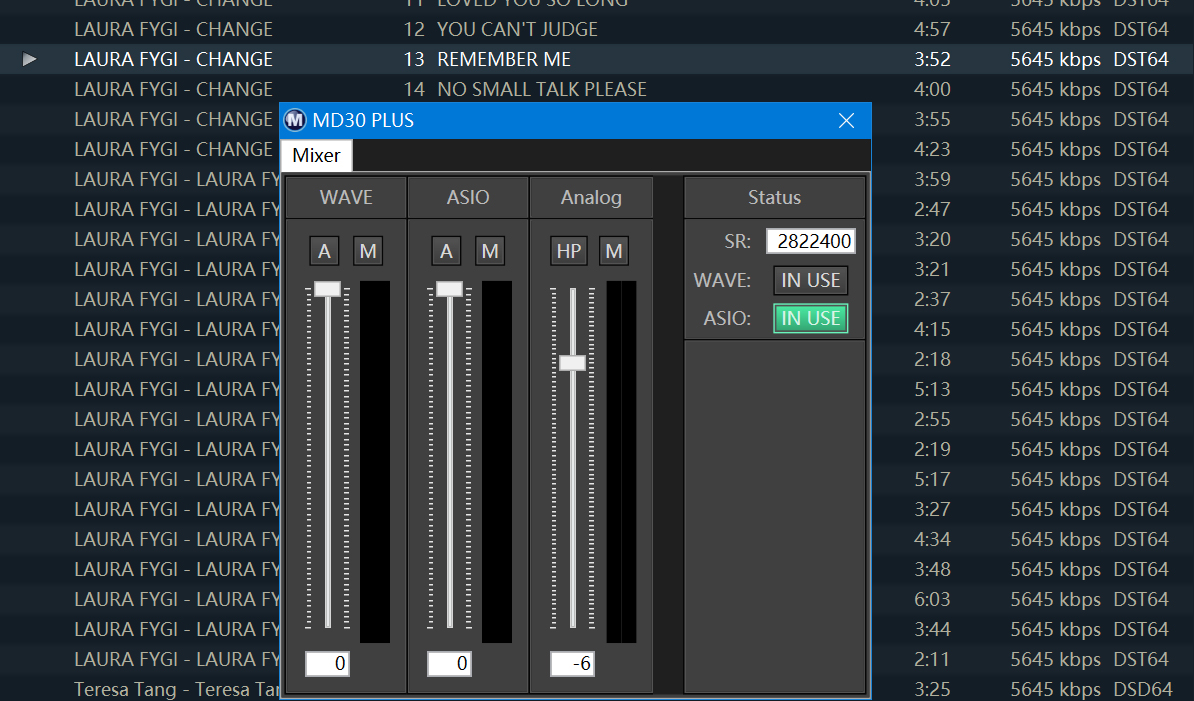The width and height of the screenshot is (1194, 701).
Task: Click the Analog level value showing -6
Action: (572, 663)
